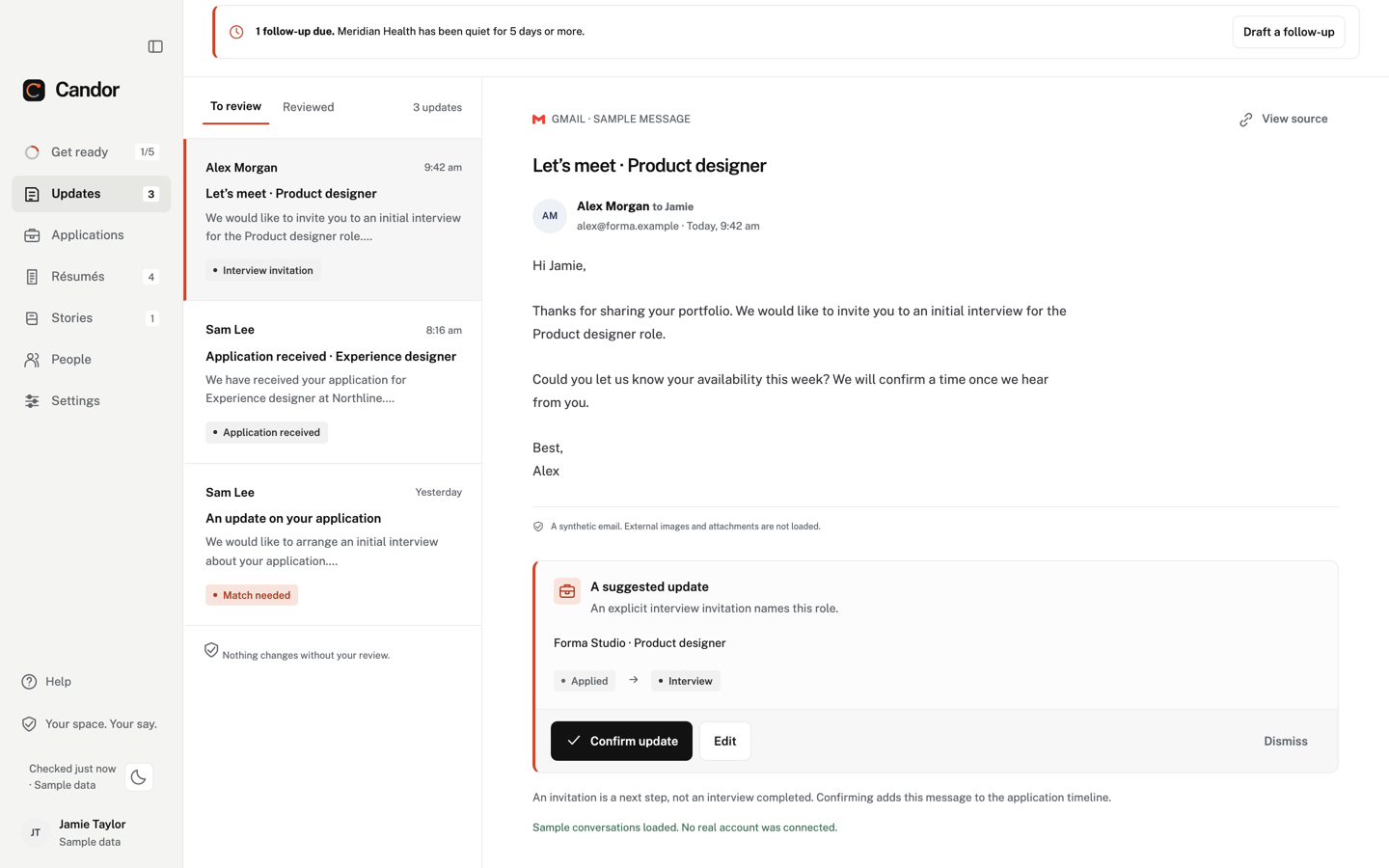Open the Settings sliders icon
This screenshot has height=868, width=1389.
click(x=32, y=401)
